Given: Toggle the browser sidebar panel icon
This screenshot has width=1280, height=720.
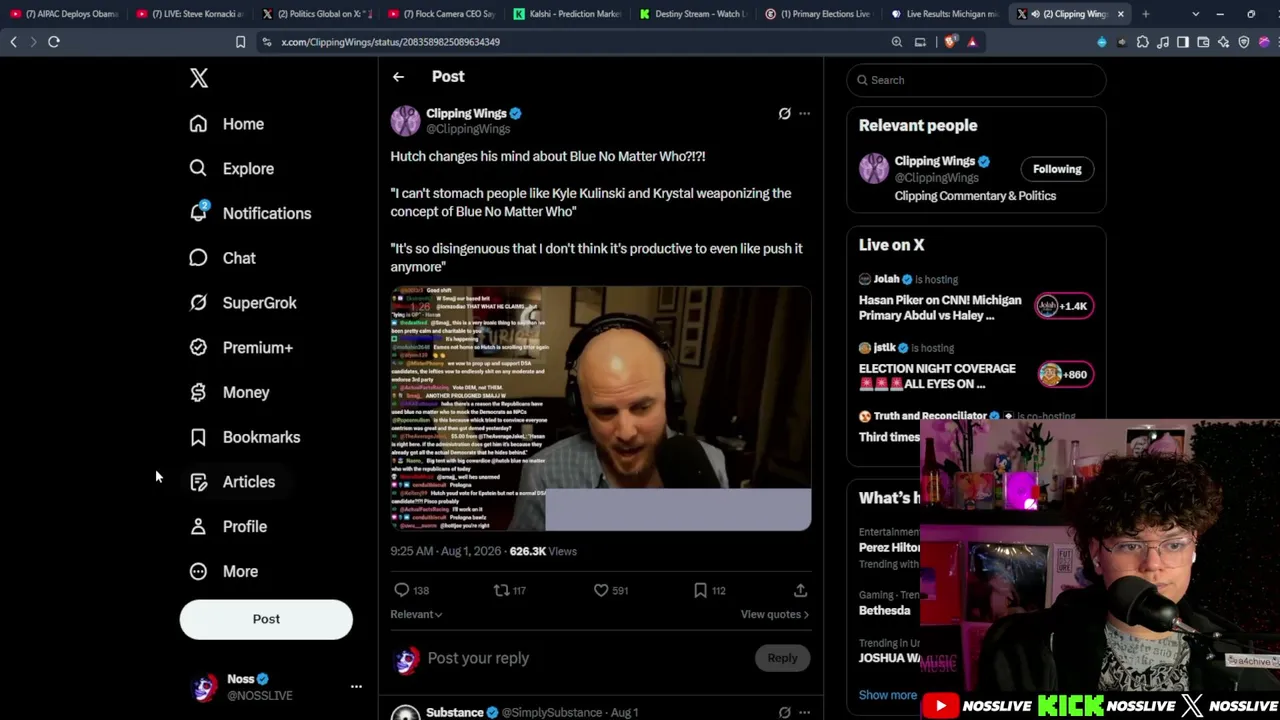Looking at the screenshot, I should tap(1183, 42).
